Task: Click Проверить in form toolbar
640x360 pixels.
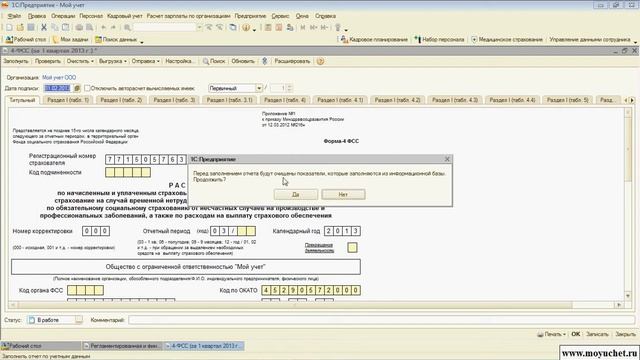Action: [48, 61]
